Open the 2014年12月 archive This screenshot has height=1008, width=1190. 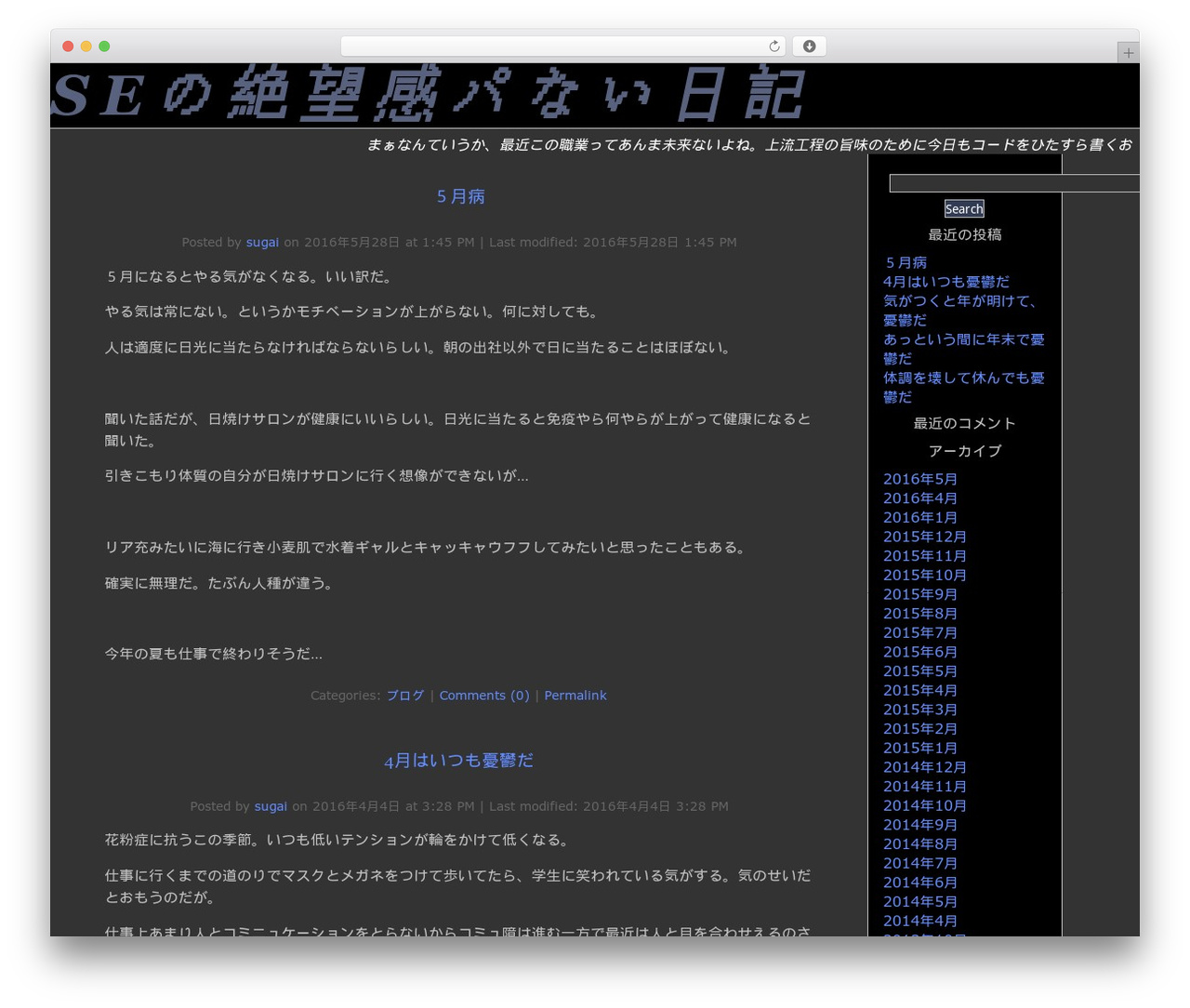(925, 768)
